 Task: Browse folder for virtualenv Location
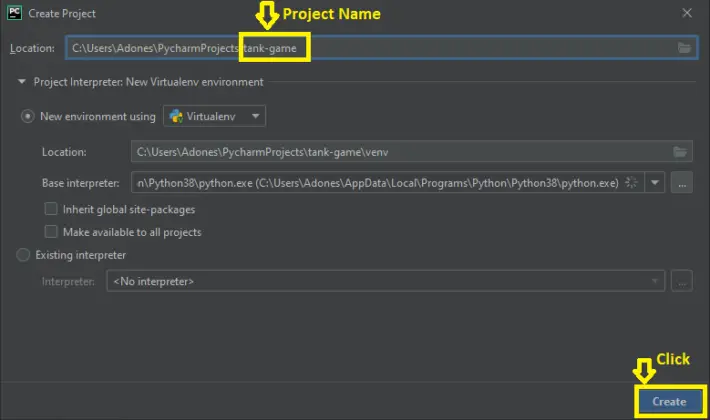tap(680, 152)
